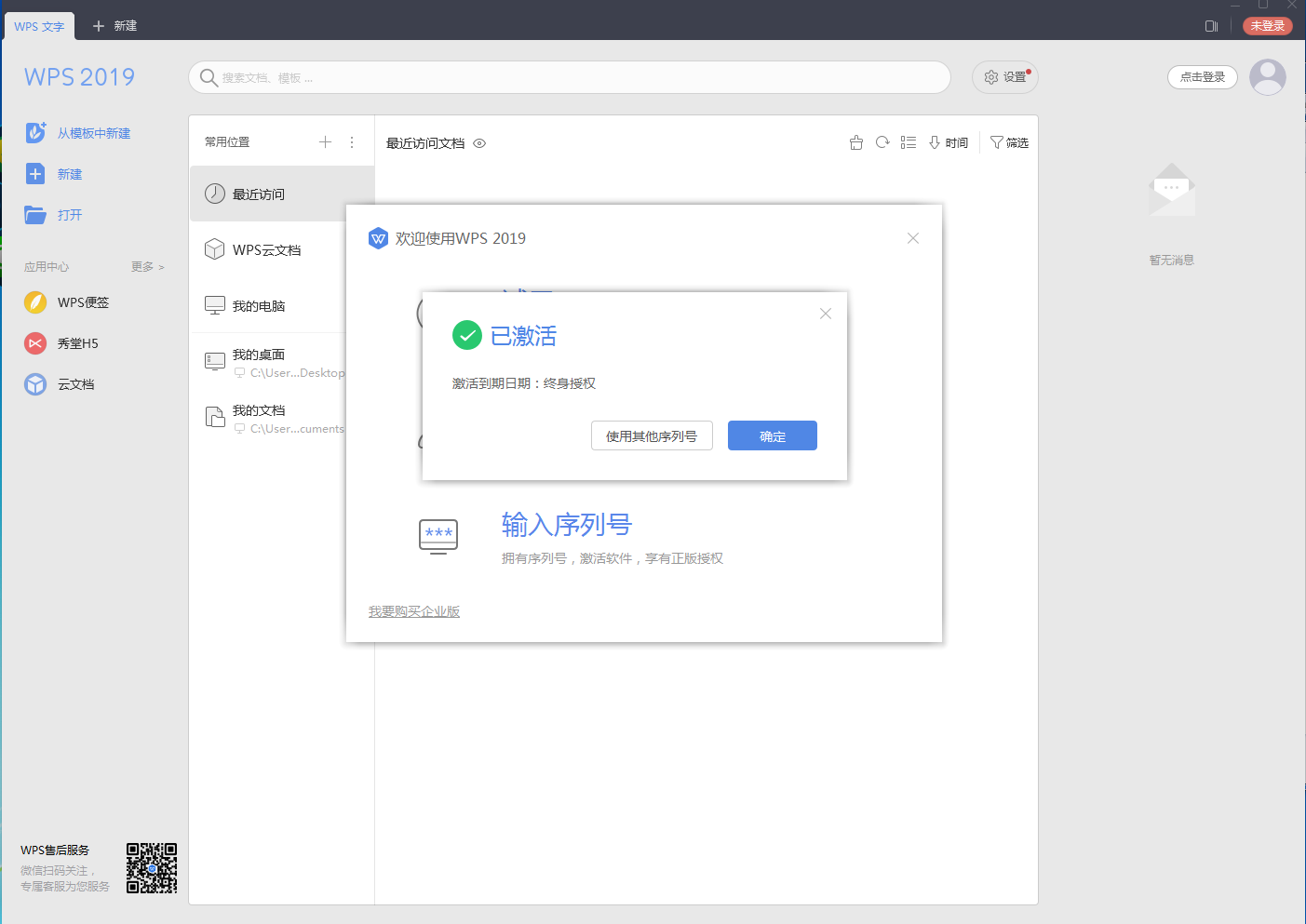Image resolution: width=1306 pixels, height=924 pixels.
Task: Click the search documents input field
Action: click(570, 77)
